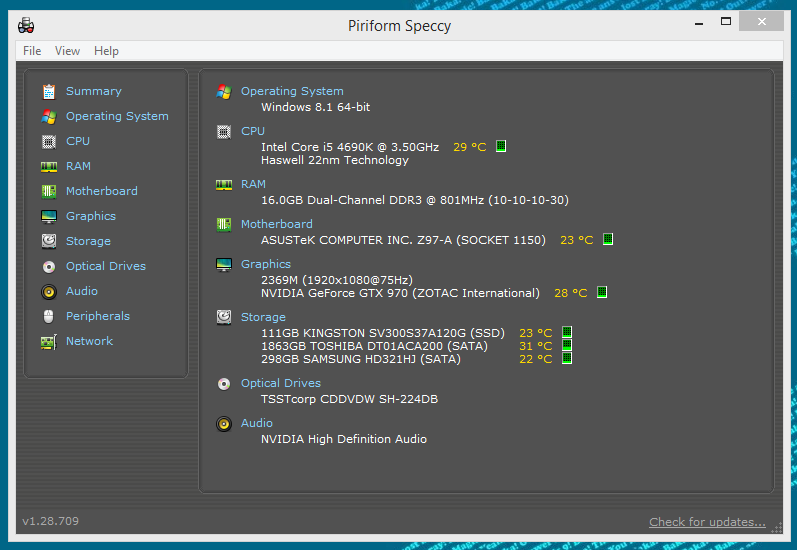Click the '111GB KINGSTON SV300S37A120G (SSD)' row
This screenshot has width=797, height=550.
click(x=383, y=333)
